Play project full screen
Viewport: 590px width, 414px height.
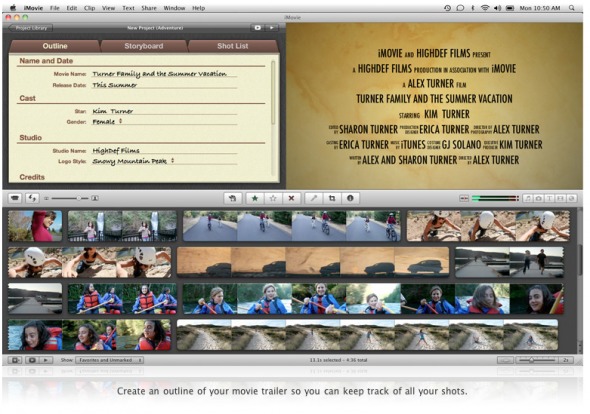point(257,28)
